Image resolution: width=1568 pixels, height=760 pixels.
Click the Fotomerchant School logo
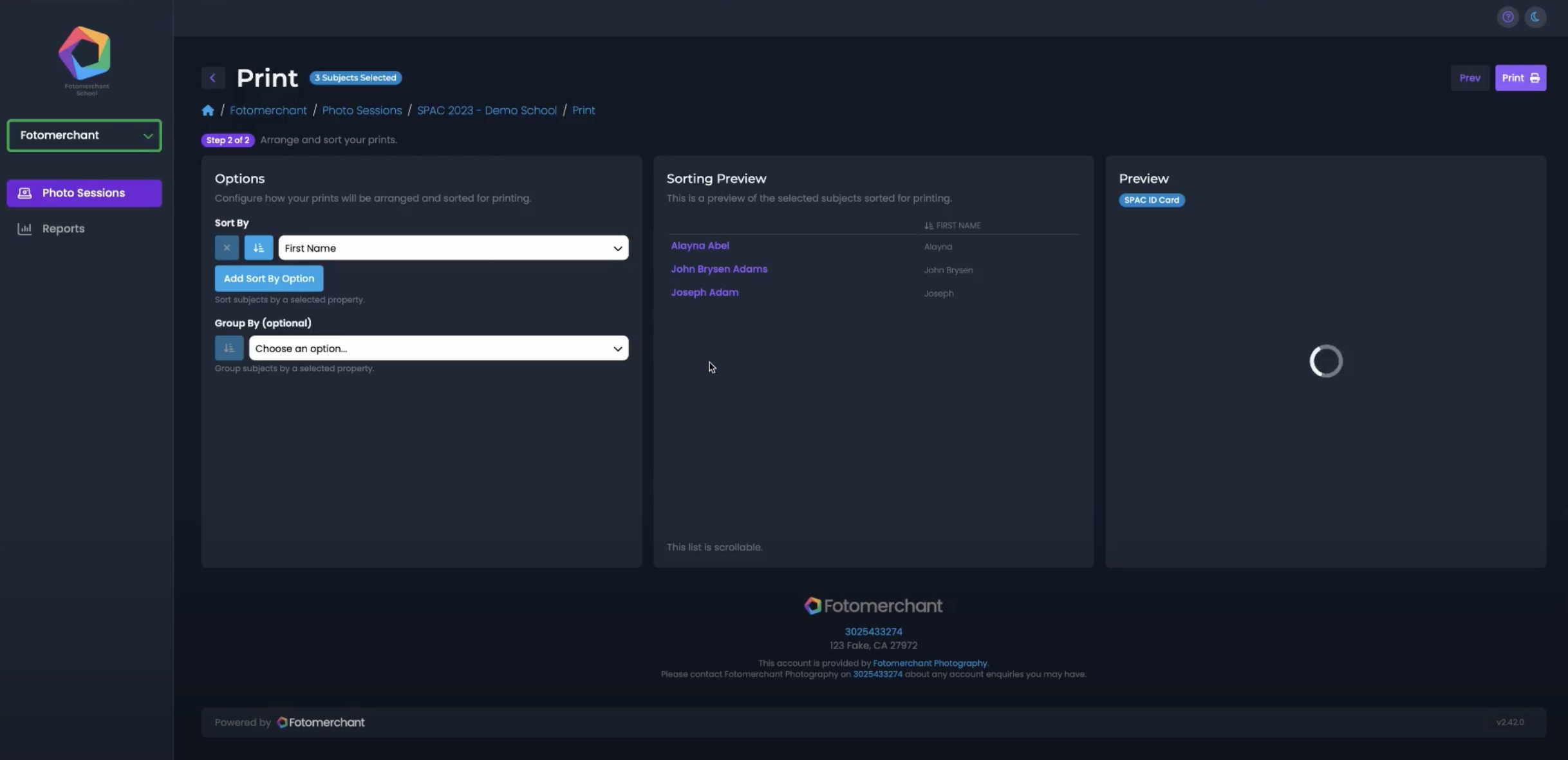click(x=85, y=61)
